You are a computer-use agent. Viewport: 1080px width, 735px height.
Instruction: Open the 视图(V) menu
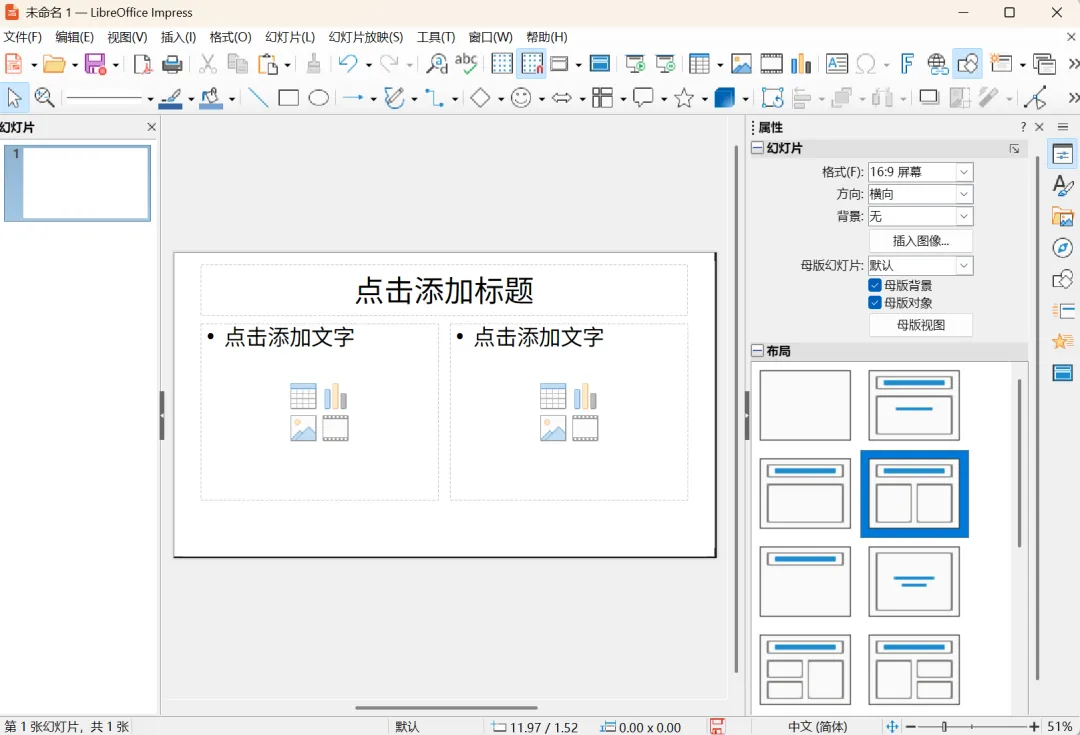coord(127,37)
